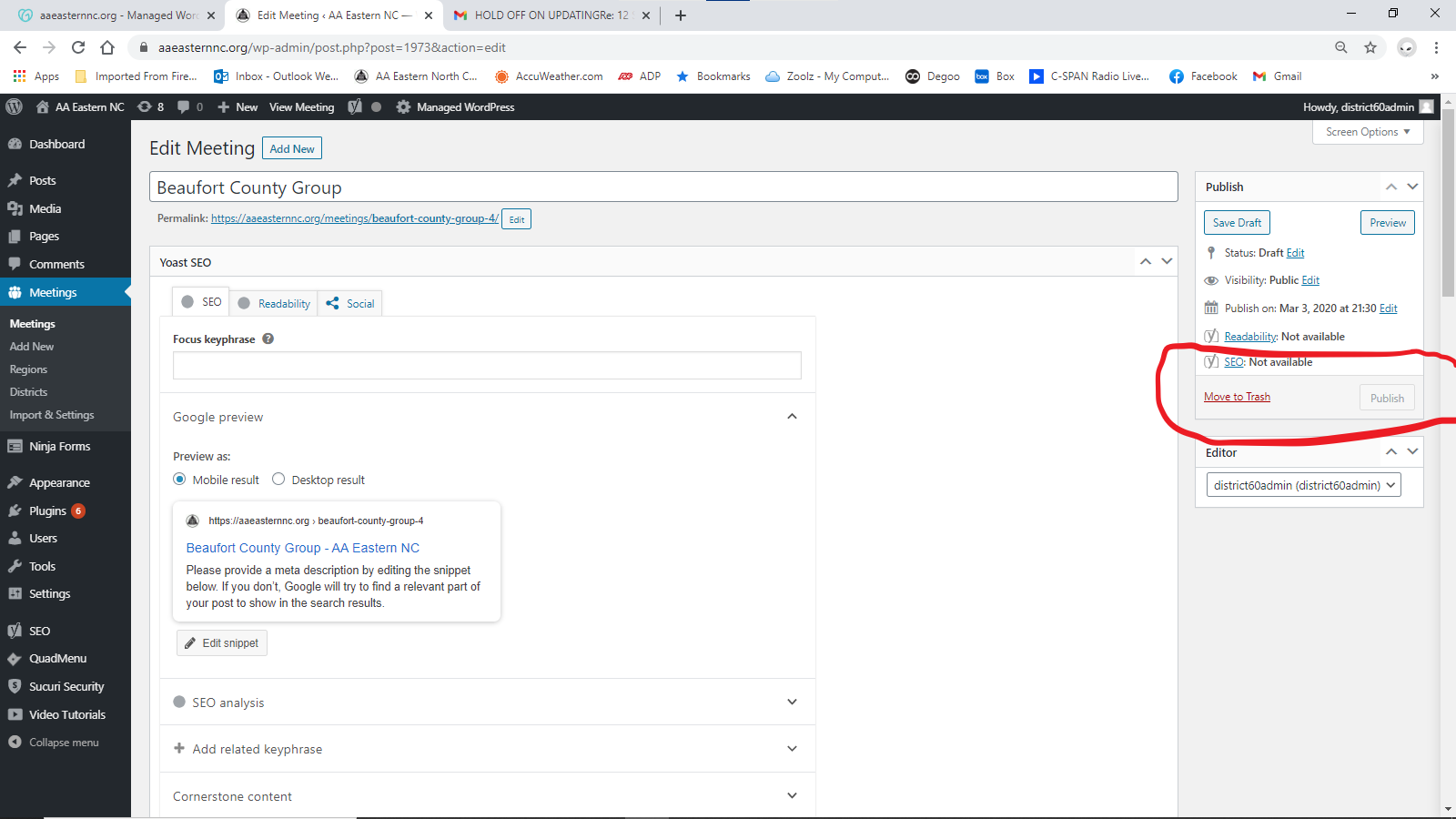Open Comments from the admin sidebar
This screenshot has height=819, width=1456.
pos(56,264)
